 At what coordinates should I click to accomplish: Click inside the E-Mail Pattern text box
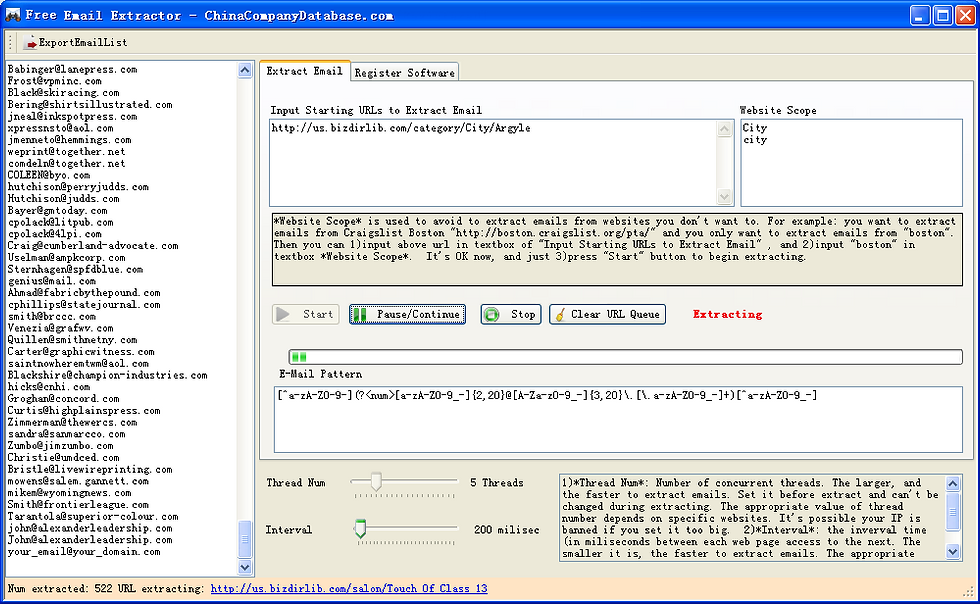tap(618, 420)
